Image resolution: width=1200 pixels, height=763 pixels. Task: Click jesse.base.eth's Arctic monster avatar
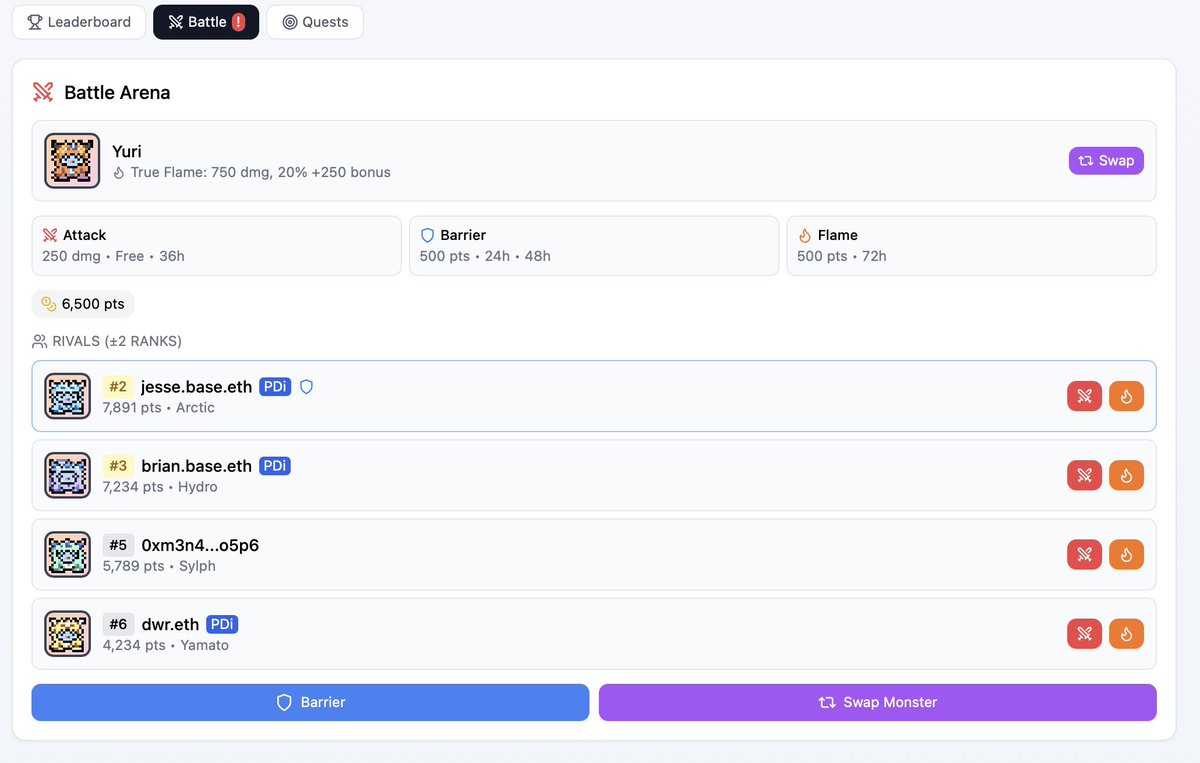68,396
